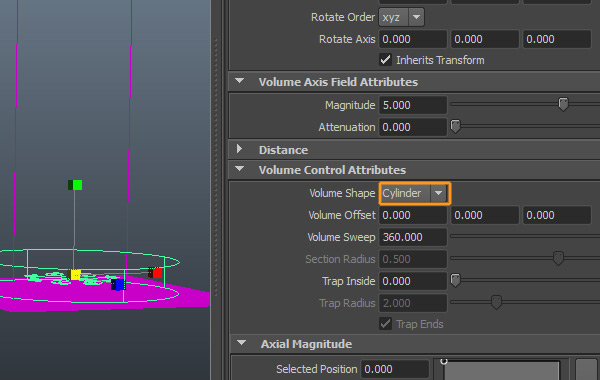Click the Volume Shape label text

tap(342, 193)
